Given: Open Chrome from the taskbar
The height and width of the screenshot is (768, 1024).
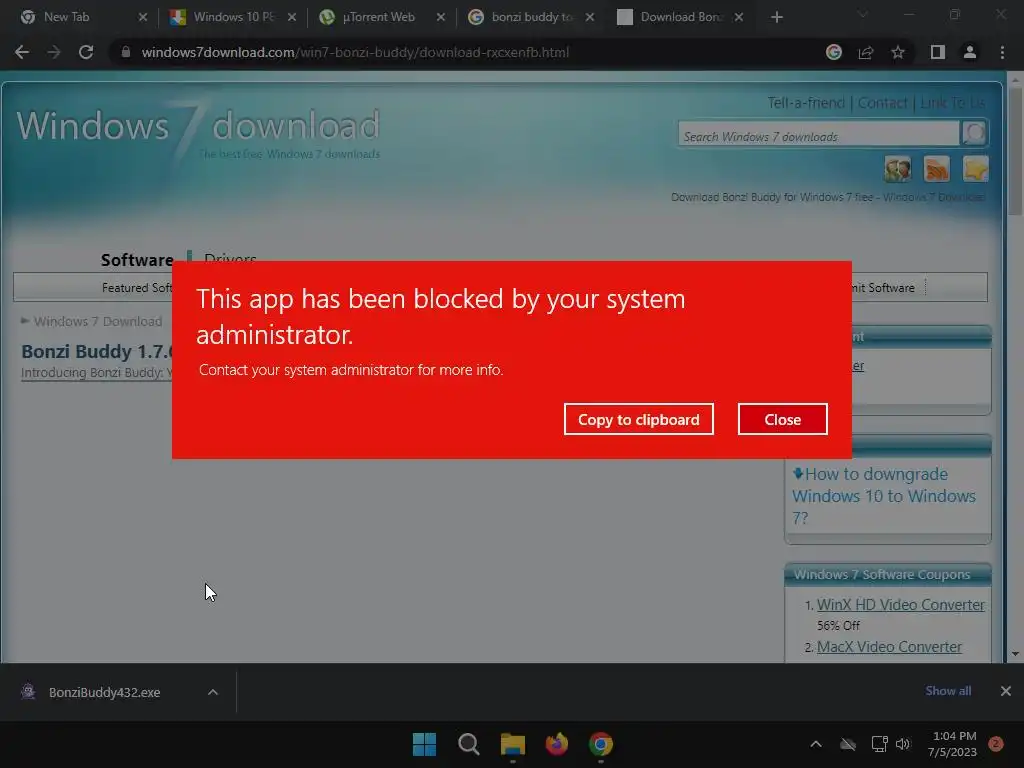Looking at the screenshot, I should [601, 744].
